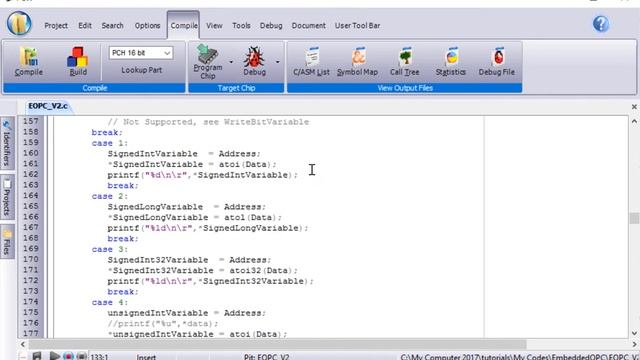Click the horizontal scrollbar thumb
This screenshot has width=640, height=360.
coord(277,344)
